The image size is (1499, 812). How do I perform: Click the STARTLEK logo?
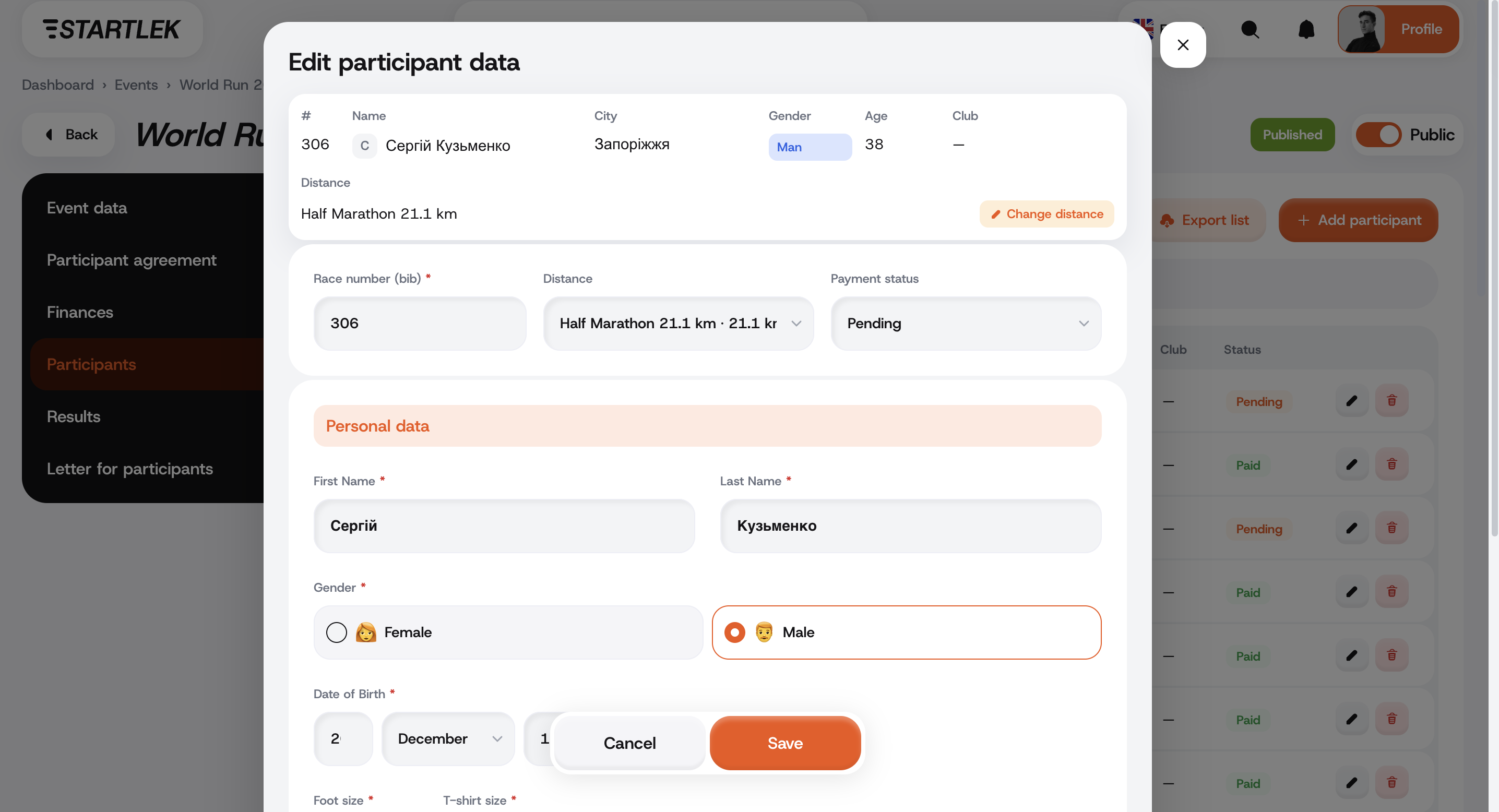pyautogui.click(x=112, y=29)
